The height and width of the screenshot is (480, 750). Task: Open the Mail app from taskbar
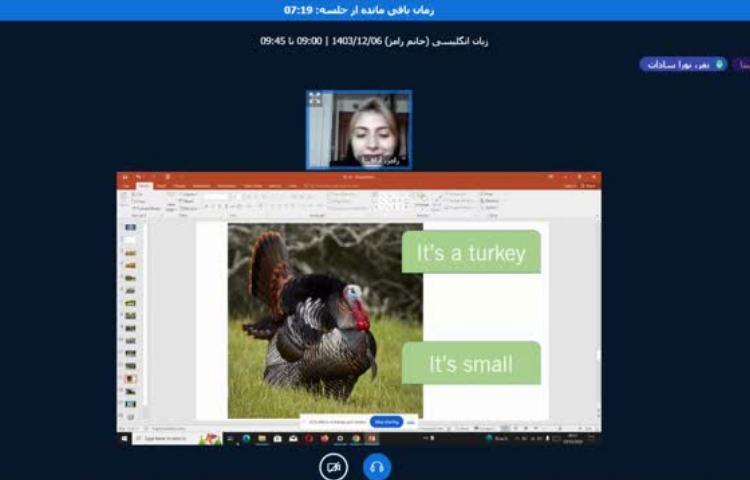293,439
